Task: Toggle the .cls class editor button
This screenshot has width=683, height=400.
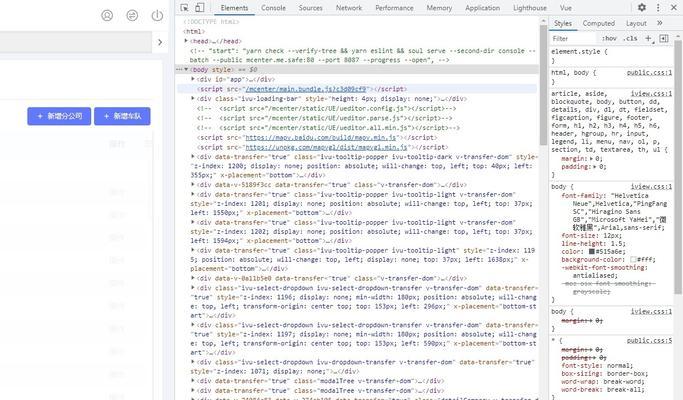Action: [630, 38]
